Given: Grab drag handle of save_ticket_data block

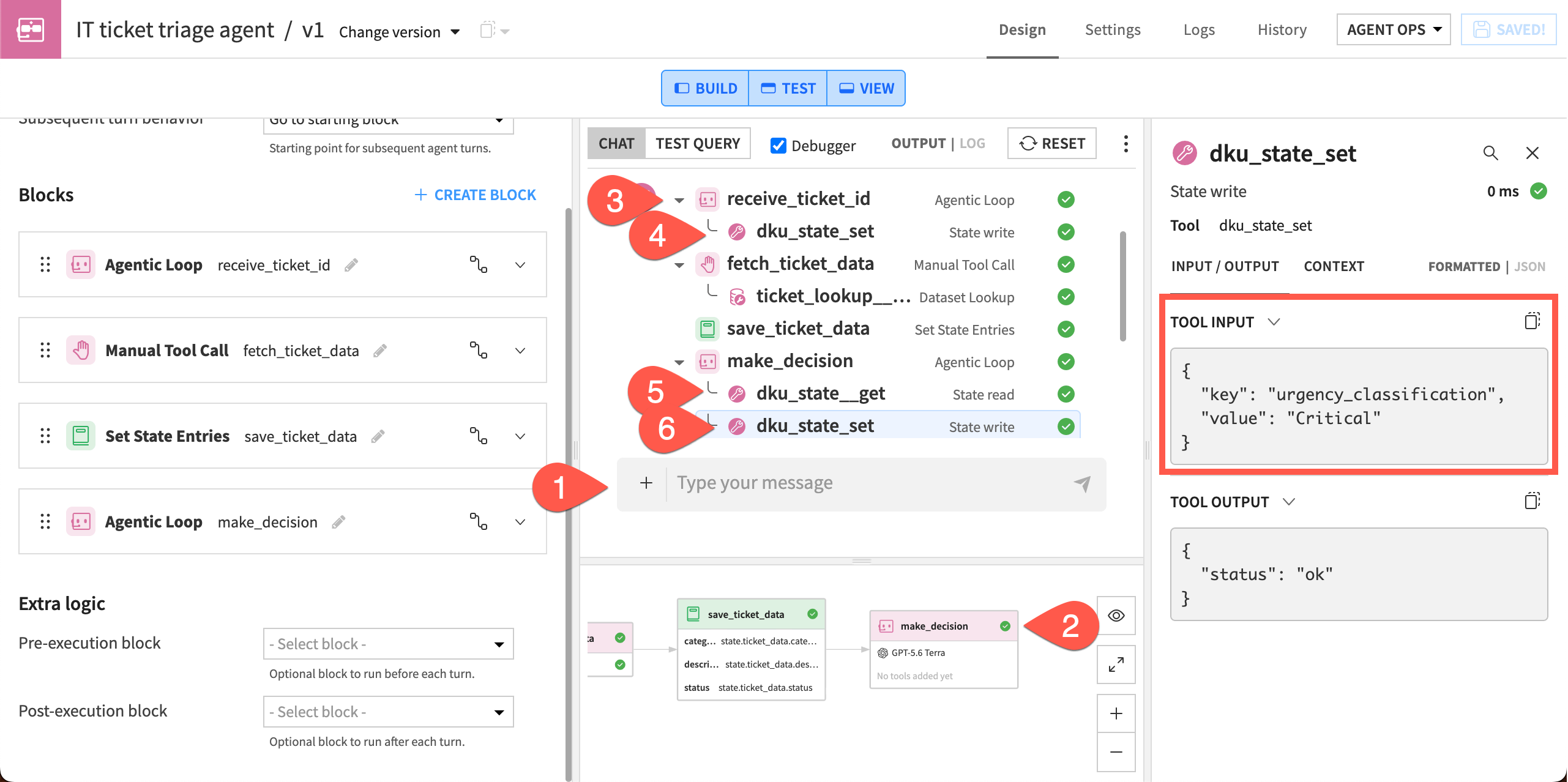Looking at the screenshot, I should pos(45,436).
